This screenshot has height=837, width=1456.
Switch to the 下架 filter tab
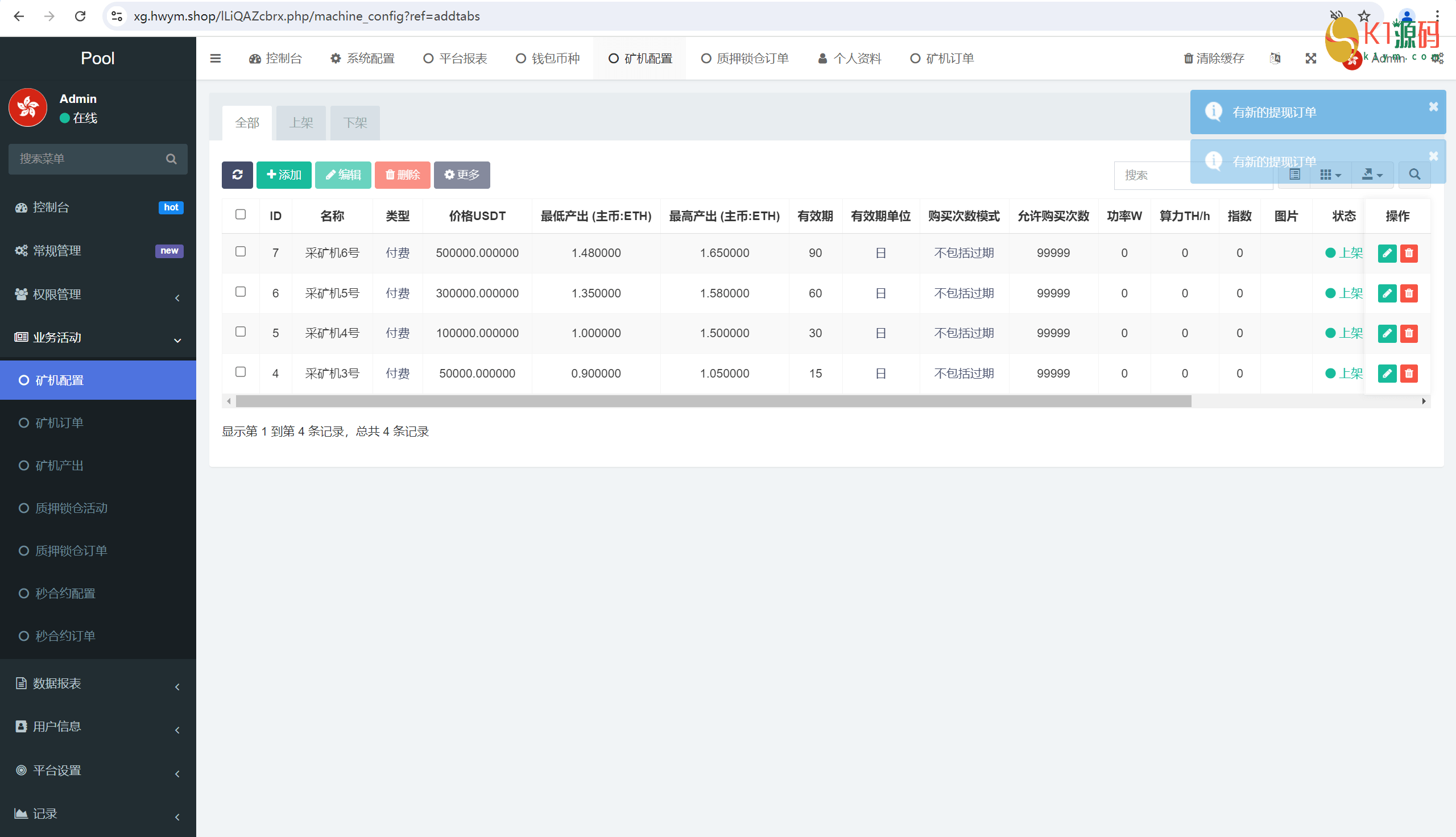pos(355,122)
